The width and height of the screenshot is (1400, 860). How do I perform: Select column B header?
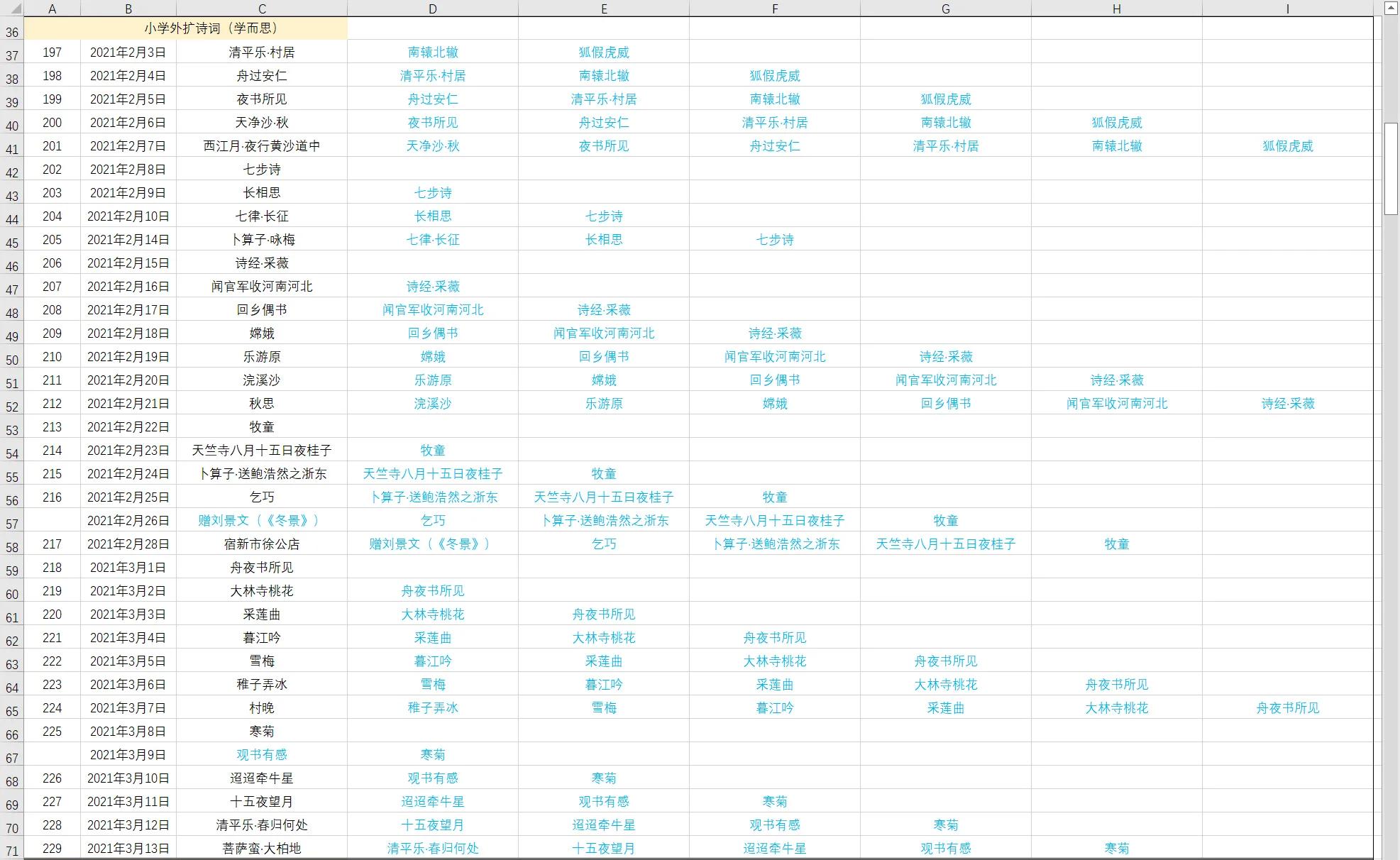[128, 9]
